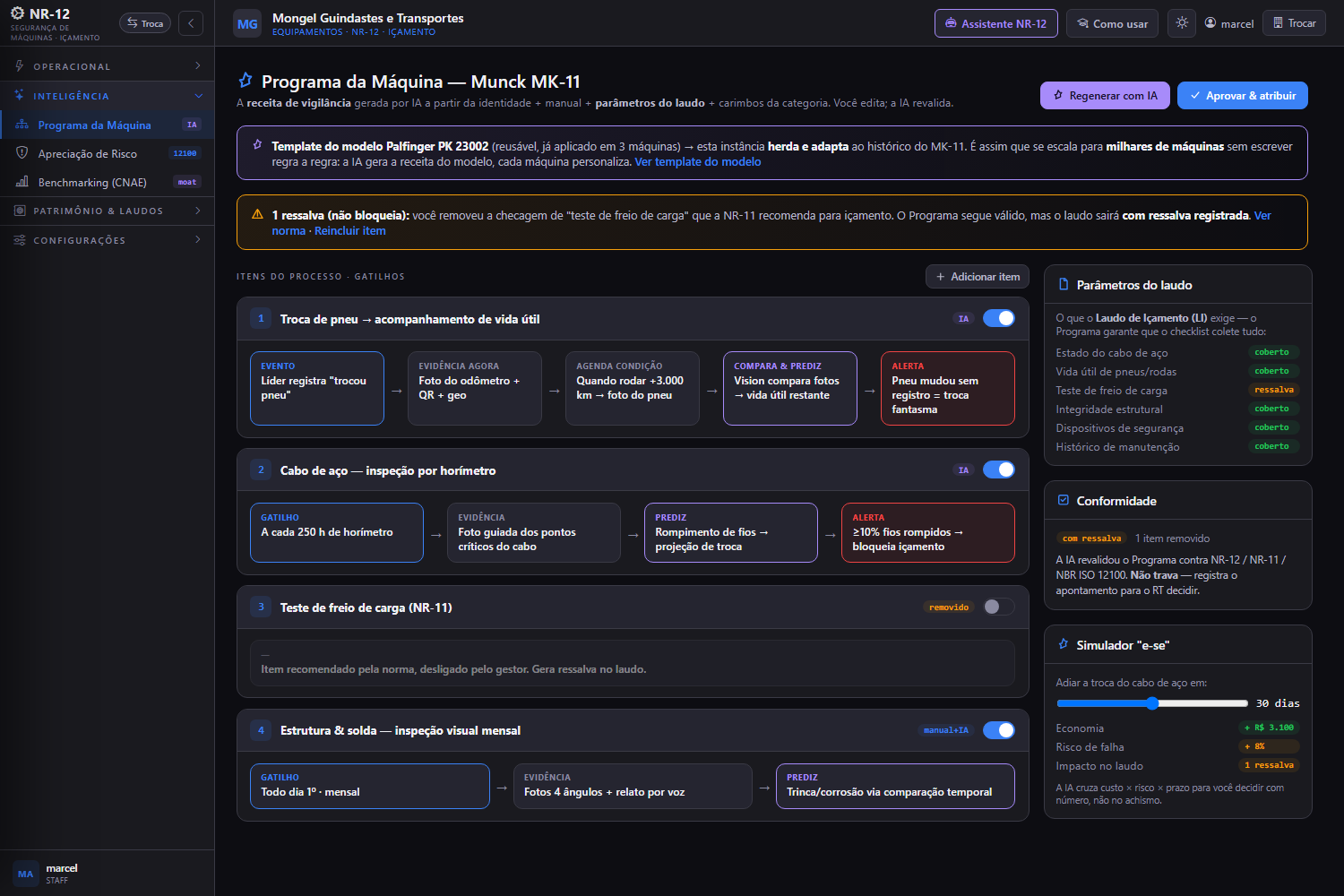Click the checkbox icon beside Conformidade

tap(1064, 500)
